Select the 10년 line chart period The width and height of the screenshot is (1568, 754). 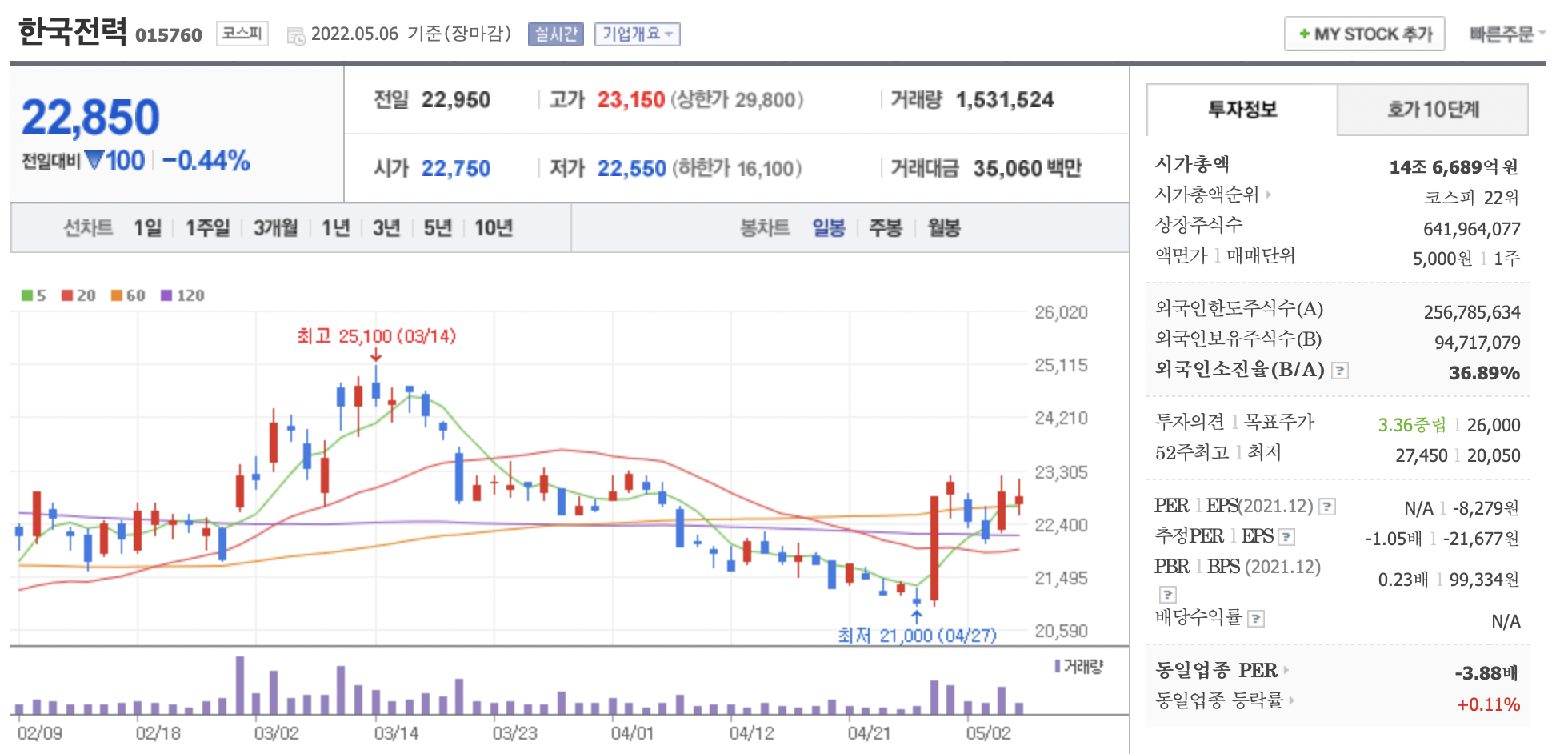[493, 228]
